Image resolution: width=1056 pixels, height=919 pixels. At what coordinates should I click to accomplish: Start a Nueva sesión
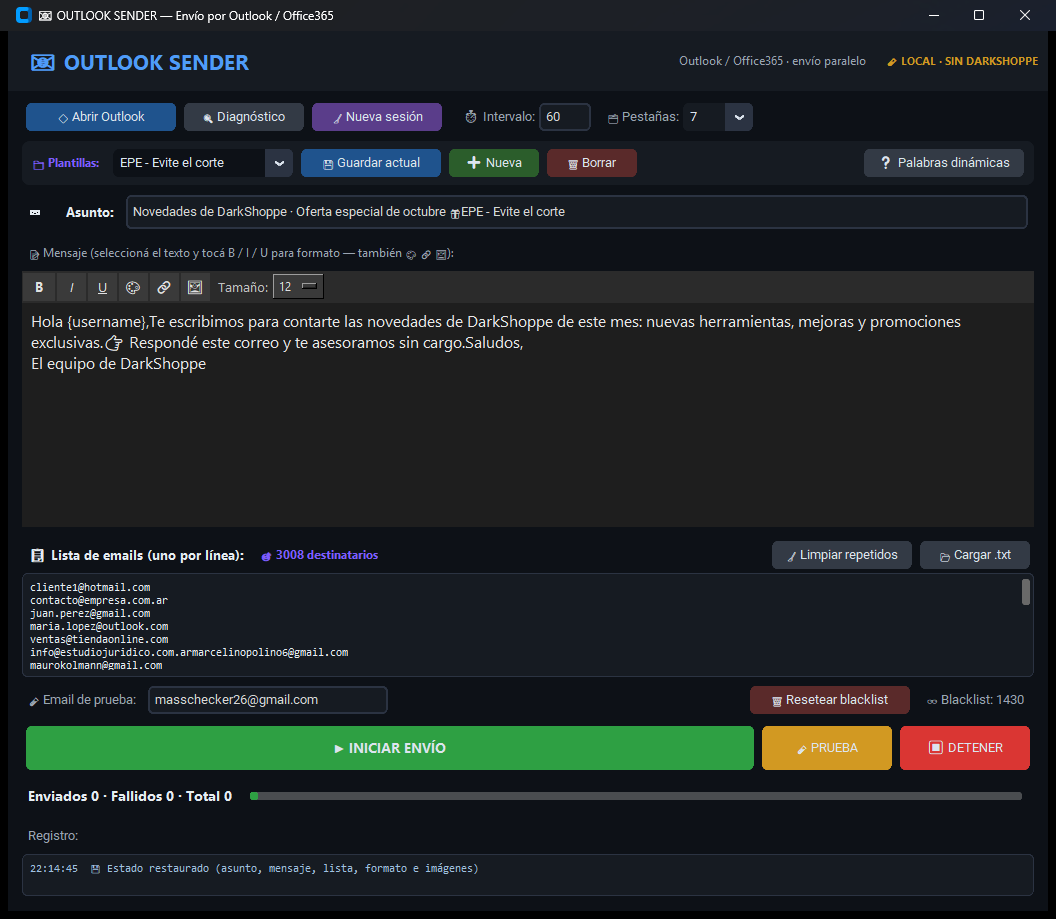pyautogui.click(x=377, y=117)
